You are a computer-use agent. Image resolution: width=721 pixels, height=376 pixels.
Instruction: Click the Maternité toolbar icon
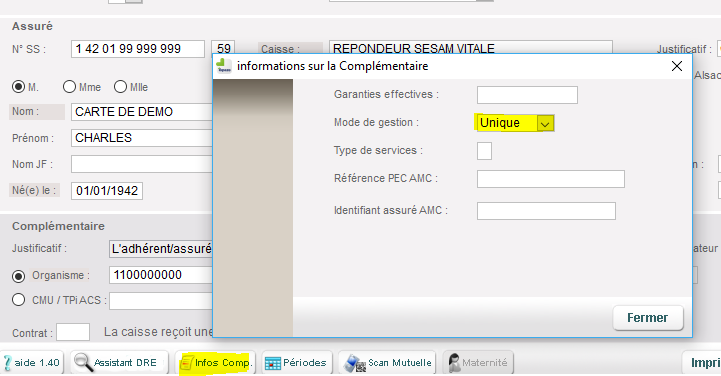(x=454, y=363)
